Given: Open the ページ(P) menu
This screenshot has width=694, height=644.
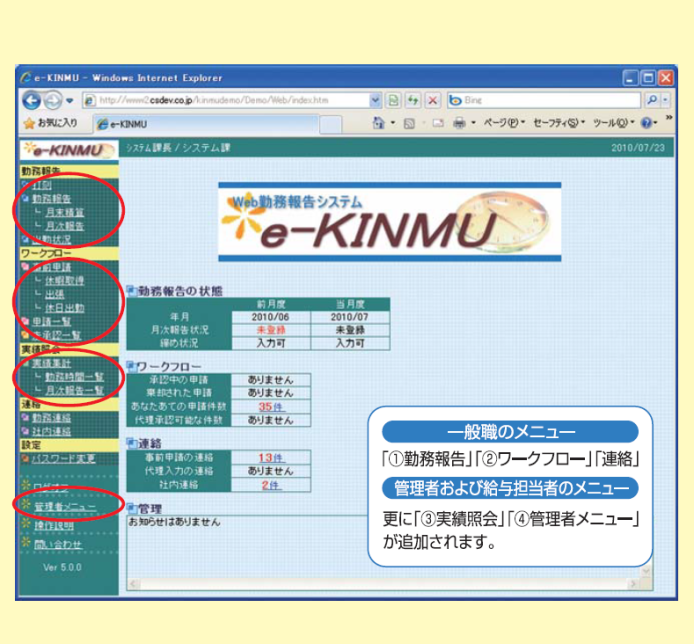Looking at the screenshot, I should click(504, 123).
